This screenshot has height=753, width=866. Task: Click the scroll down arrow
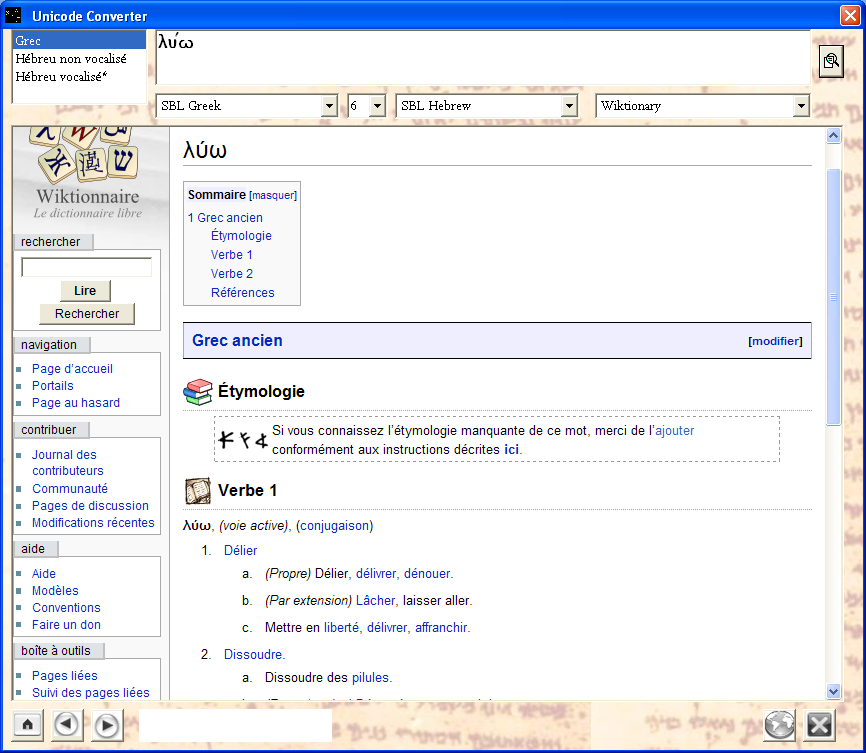(x=833, y=691)
